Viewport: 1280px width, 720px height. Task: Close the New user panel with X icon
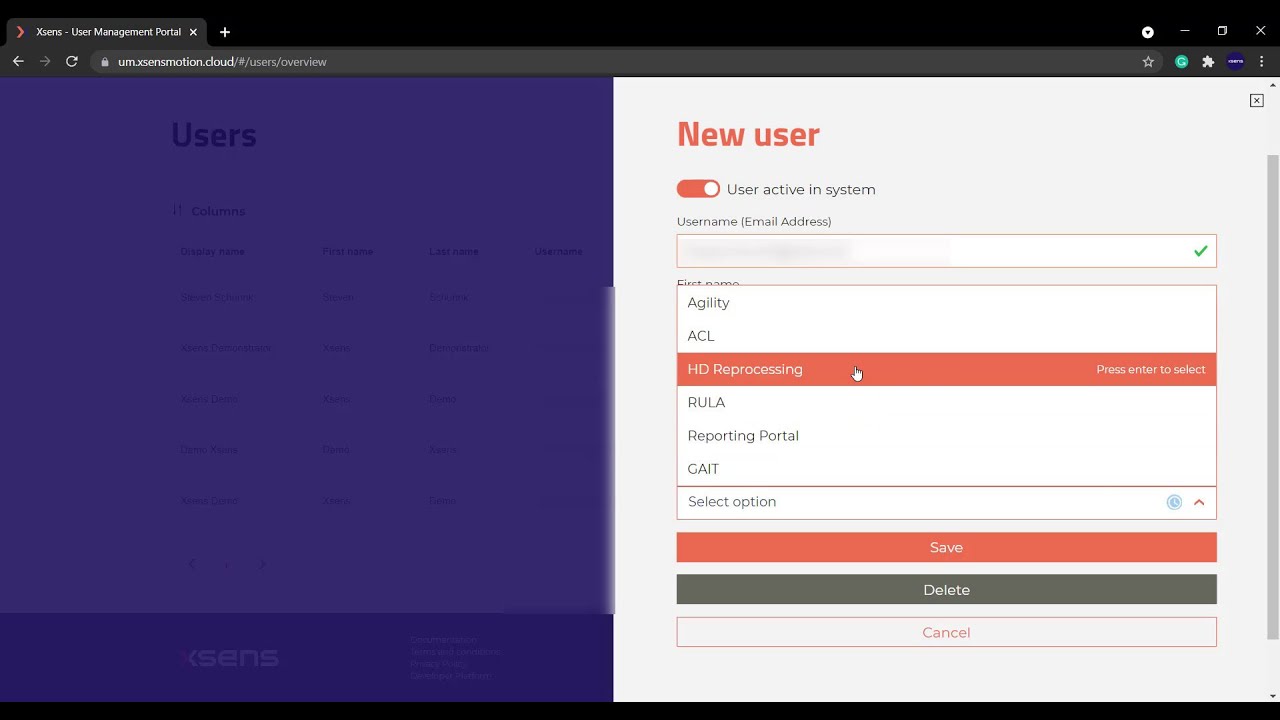click(1256, 101)
